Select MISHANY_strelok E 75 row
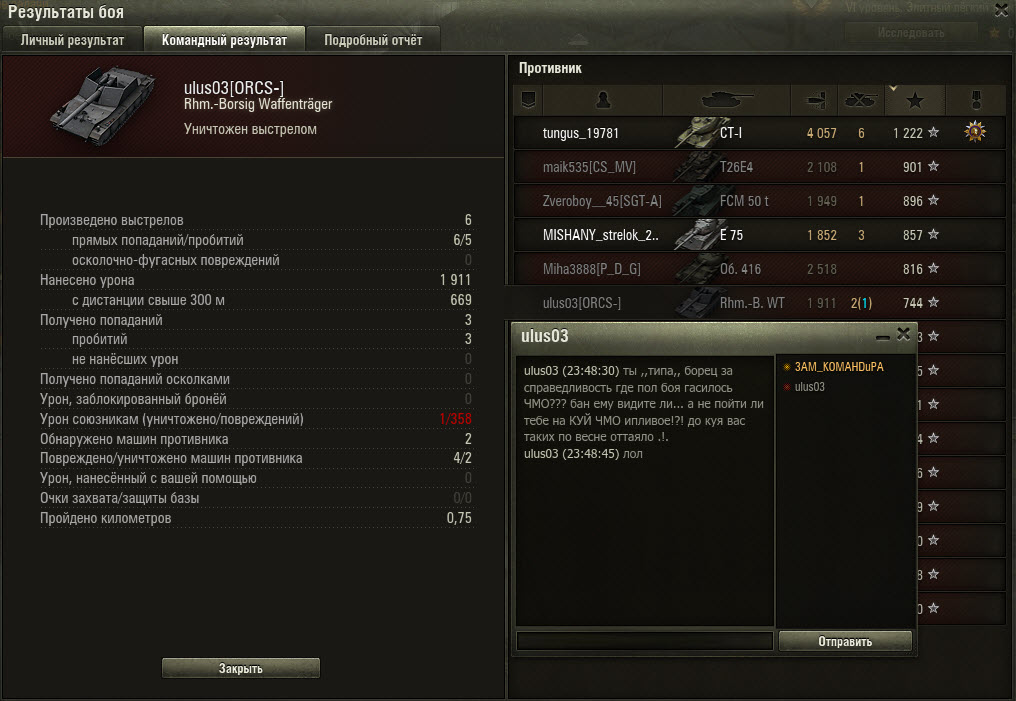 (x=759, y=235)
